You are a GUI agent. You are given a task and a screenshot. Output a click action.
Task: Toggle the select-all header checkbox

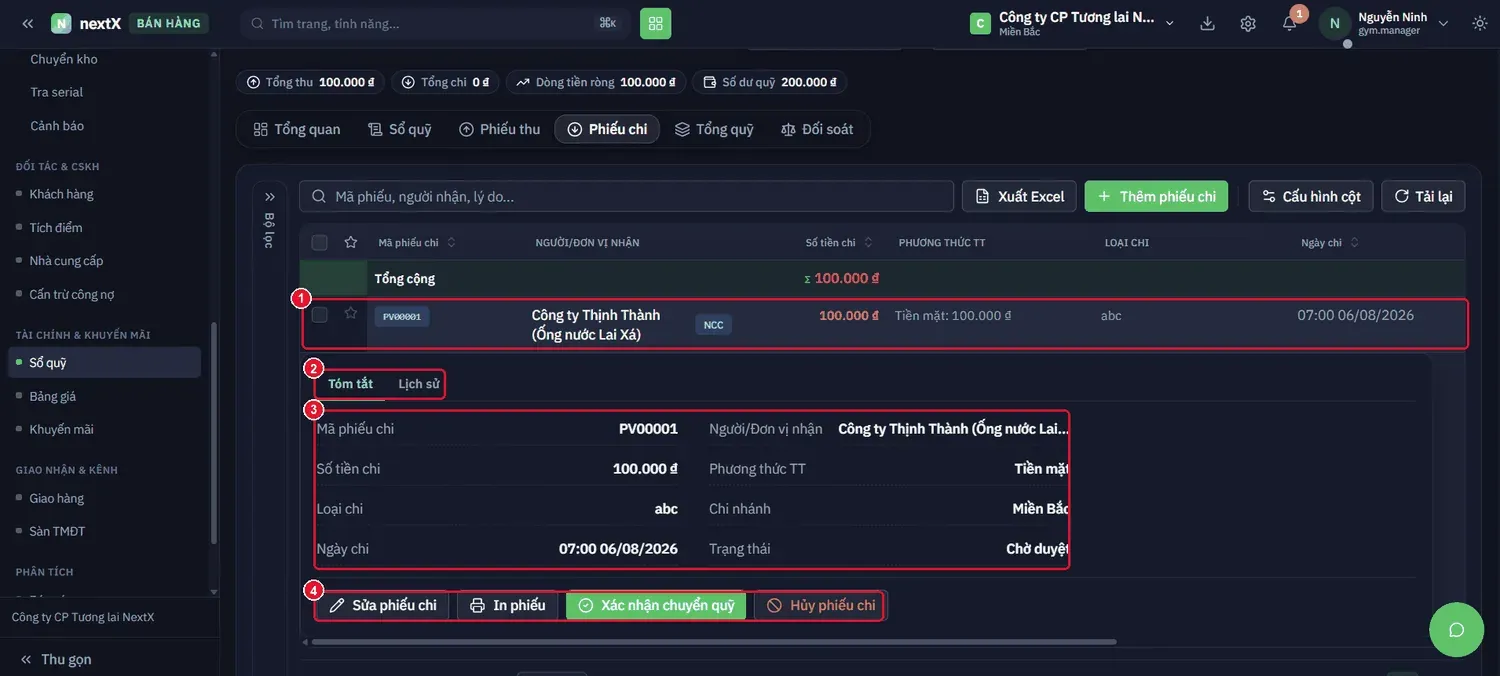[x=320, y=242]
